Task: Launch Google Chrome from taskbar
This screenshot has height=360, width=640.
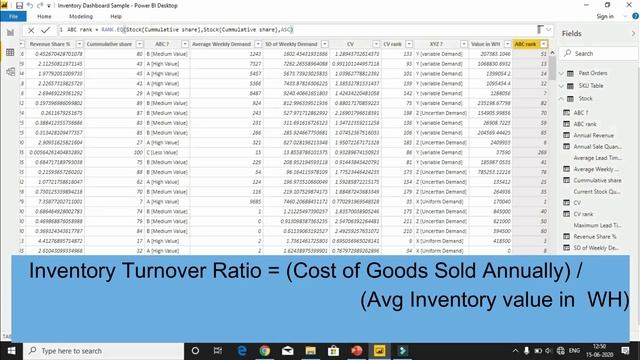Action: [264, 351]
